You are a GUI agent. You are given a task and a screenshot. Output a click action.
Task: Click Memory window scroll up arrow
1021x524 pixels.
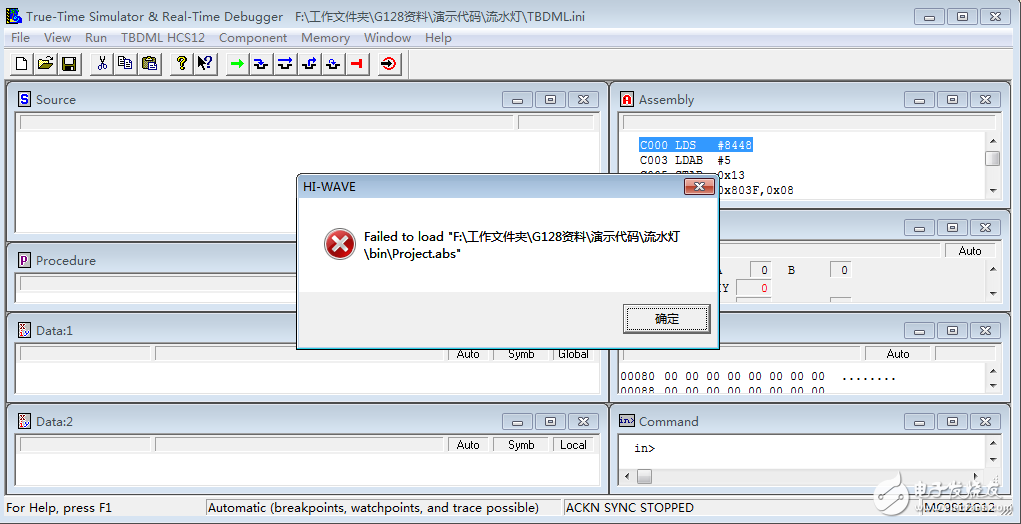click(992, 372)
